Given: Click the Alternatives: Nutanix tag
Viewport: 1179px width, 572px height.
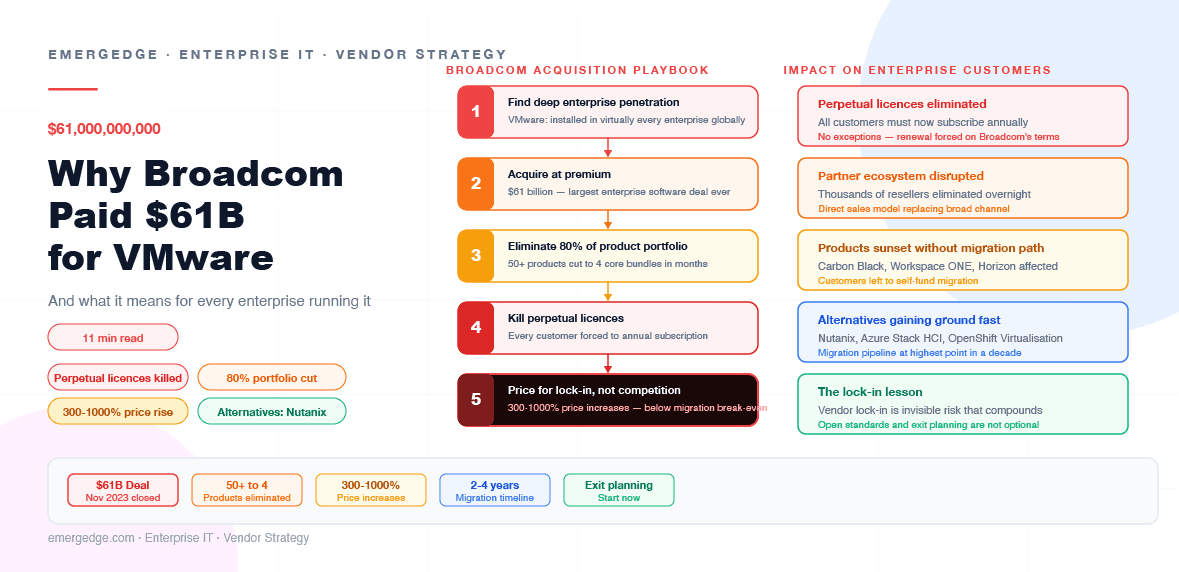Looking at the screenshot, I should tap(271, 412).
